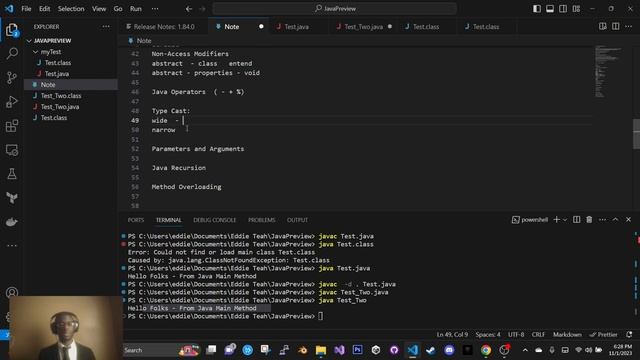Viewport: 640px width, 360px height.
Task: Open the Run menu
Action: (136, 9)
